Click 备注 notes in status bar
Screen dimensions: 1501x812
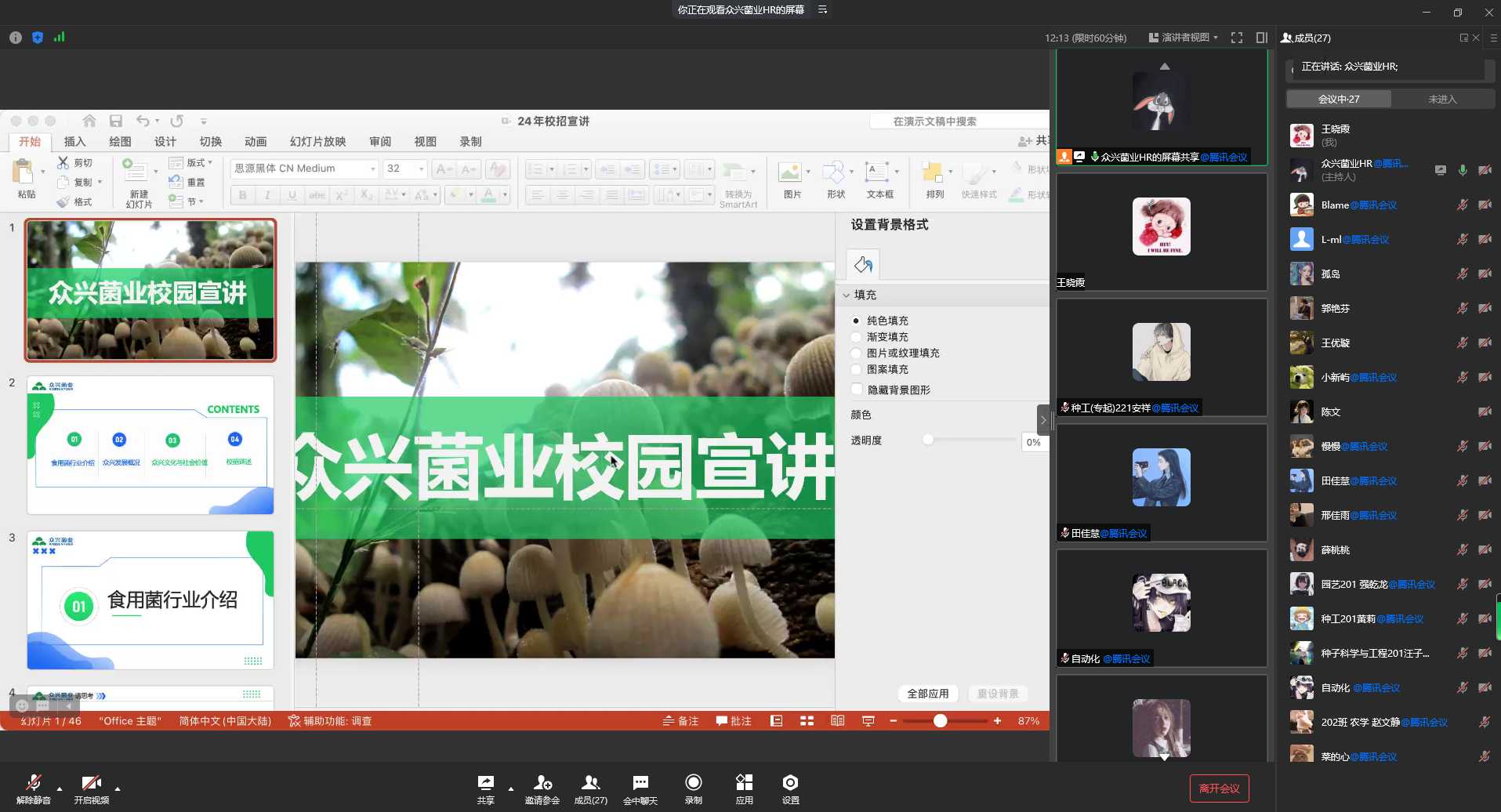pos(680,721)
